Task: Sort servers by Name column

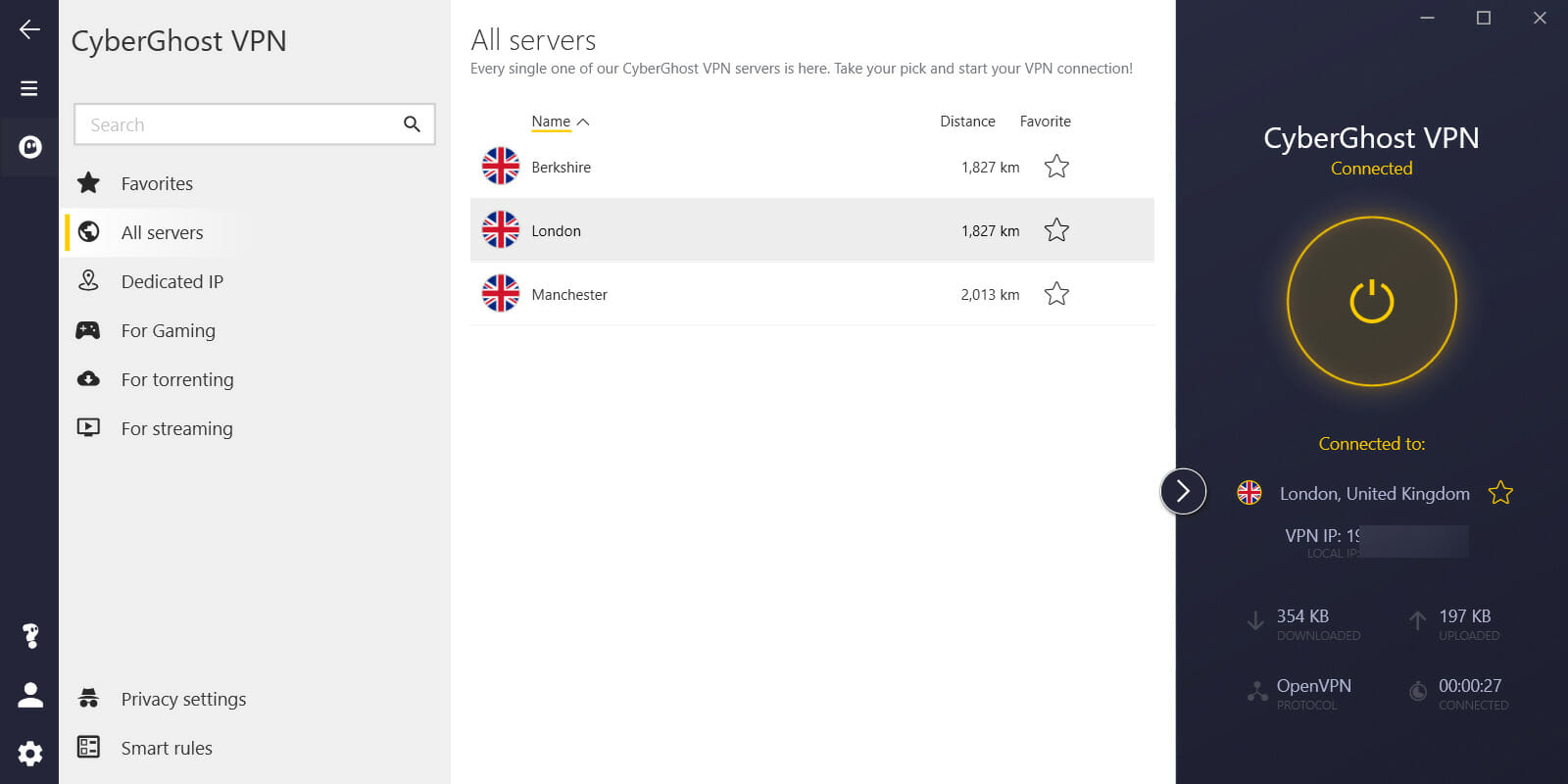Action: (560, 122)
